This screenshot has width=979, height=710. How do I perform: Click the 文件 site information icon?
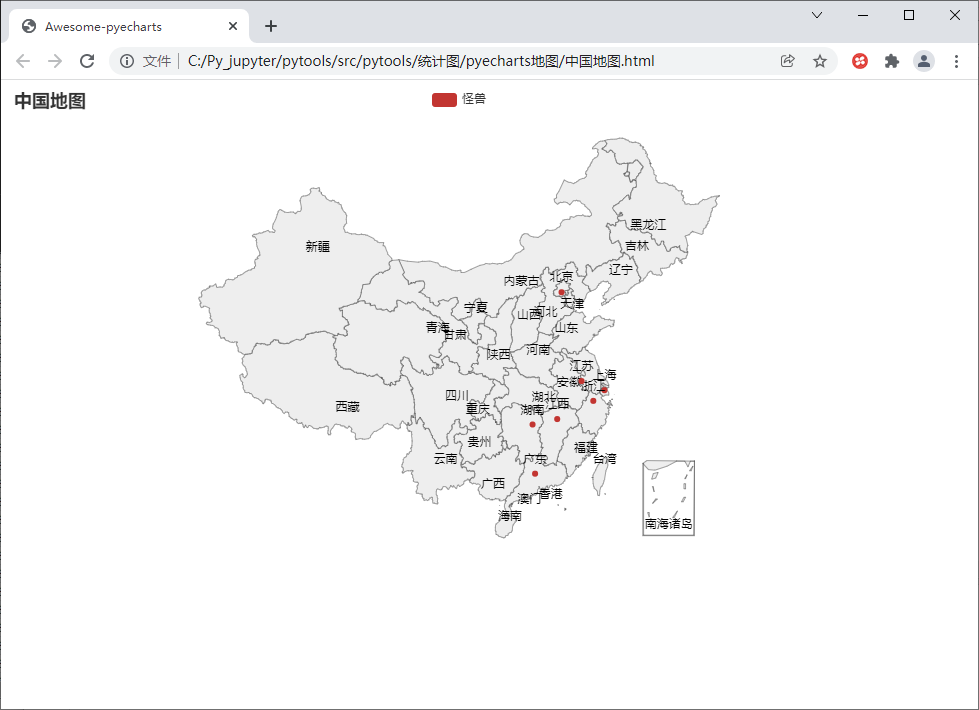[x=126, y=61]
